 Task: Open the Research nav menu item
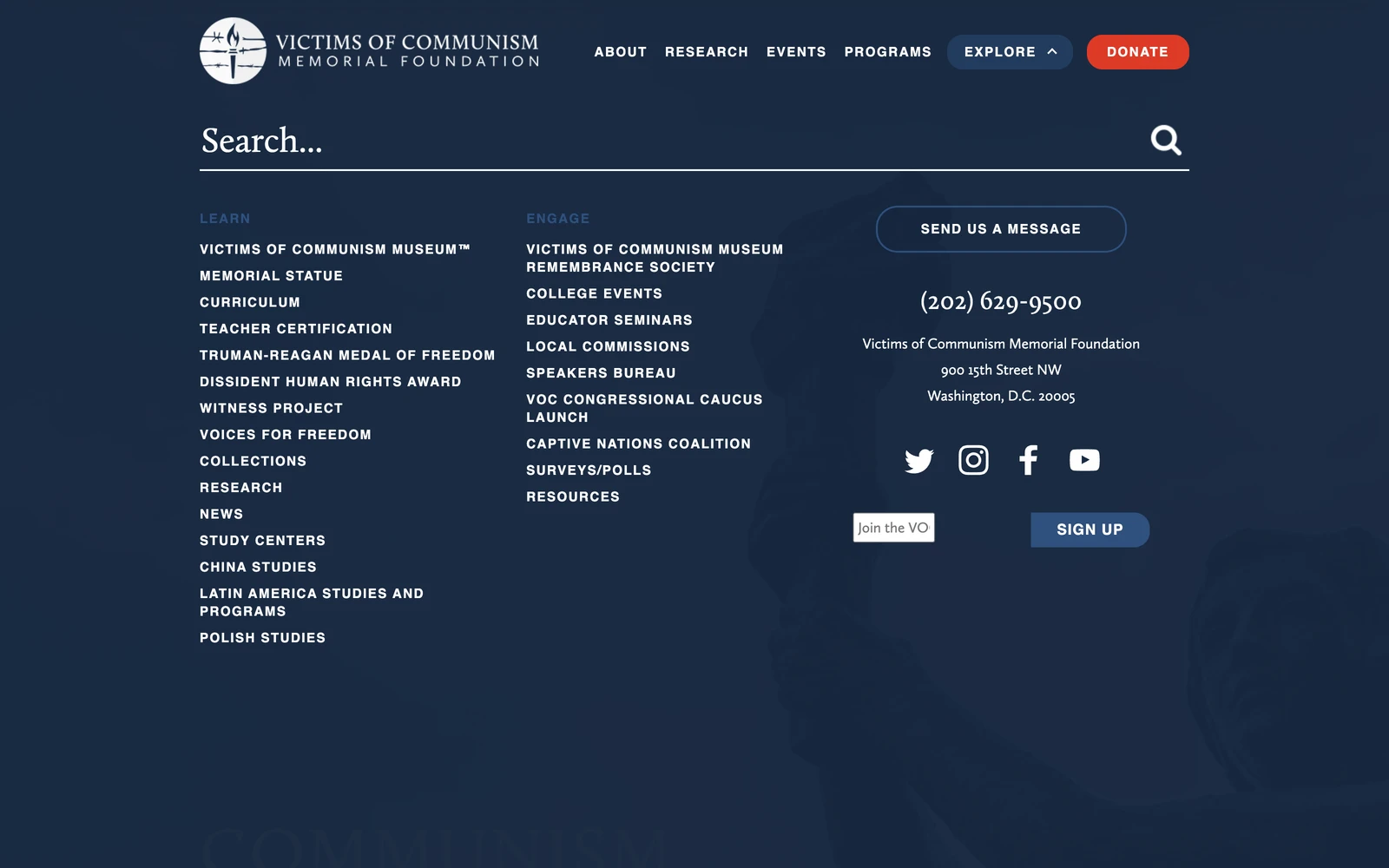coord(707,52)
